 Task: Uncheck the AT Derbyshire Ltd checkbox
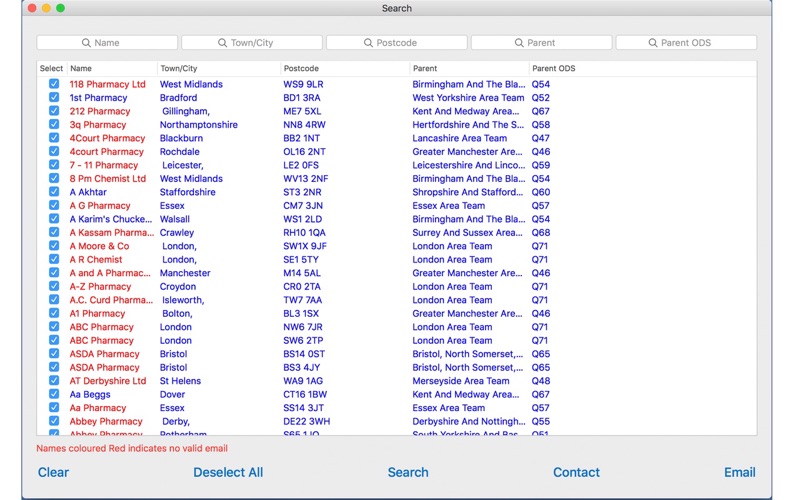pos(54,381)
